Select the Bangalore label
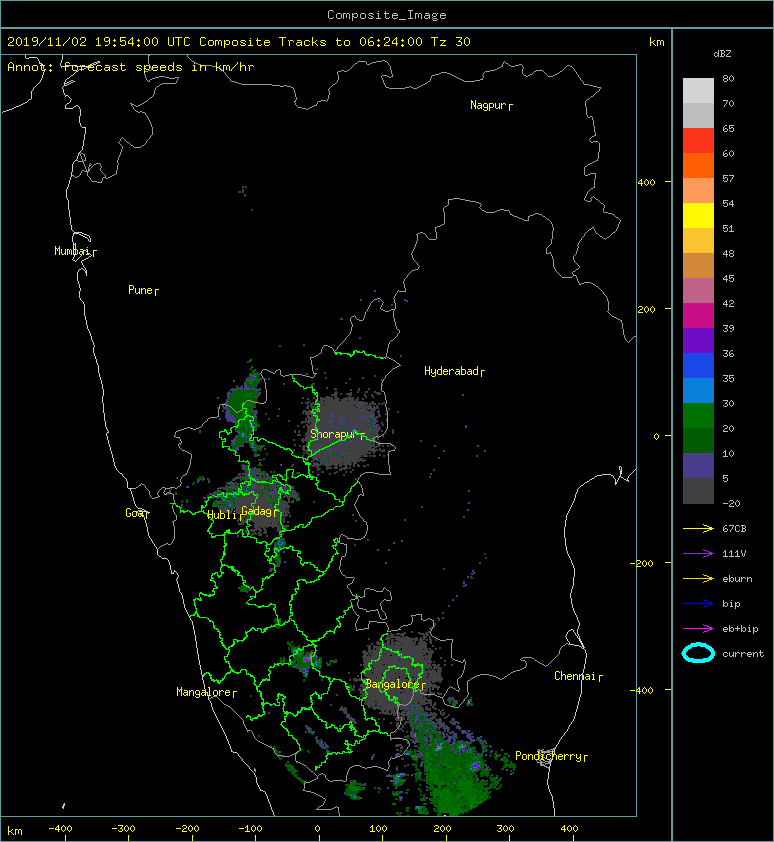774x842 pixels. (x=393, y=684)
